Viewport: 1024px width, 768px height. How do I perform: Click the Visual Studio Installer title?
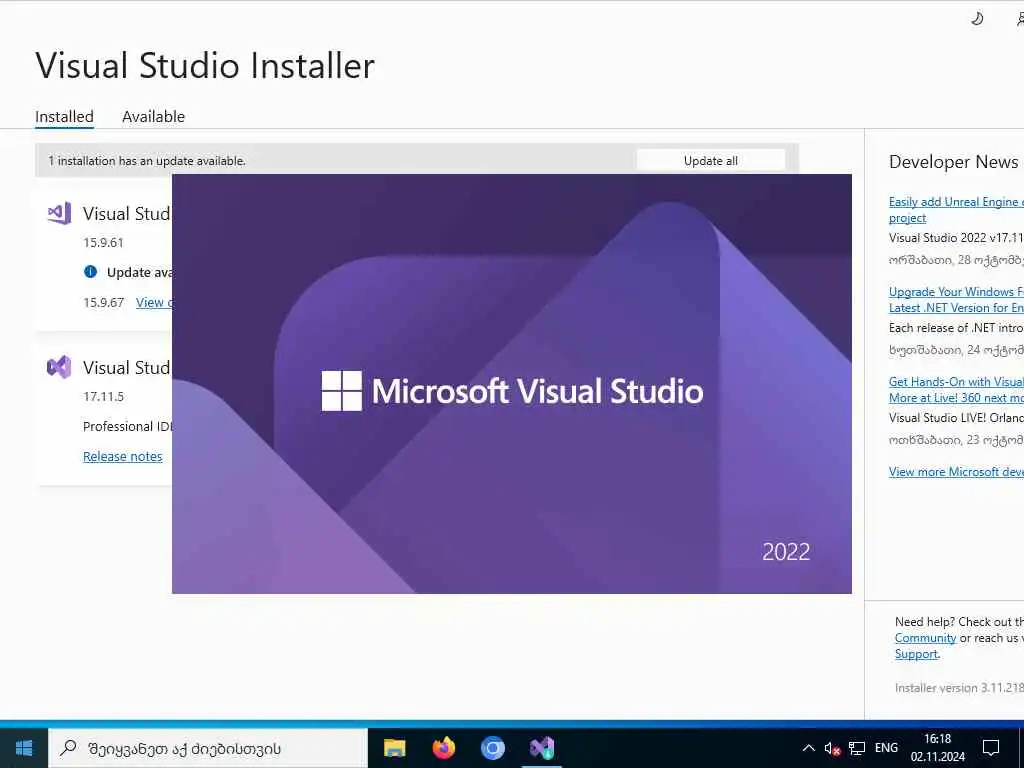pyautogui.click(x=205, y=65)
